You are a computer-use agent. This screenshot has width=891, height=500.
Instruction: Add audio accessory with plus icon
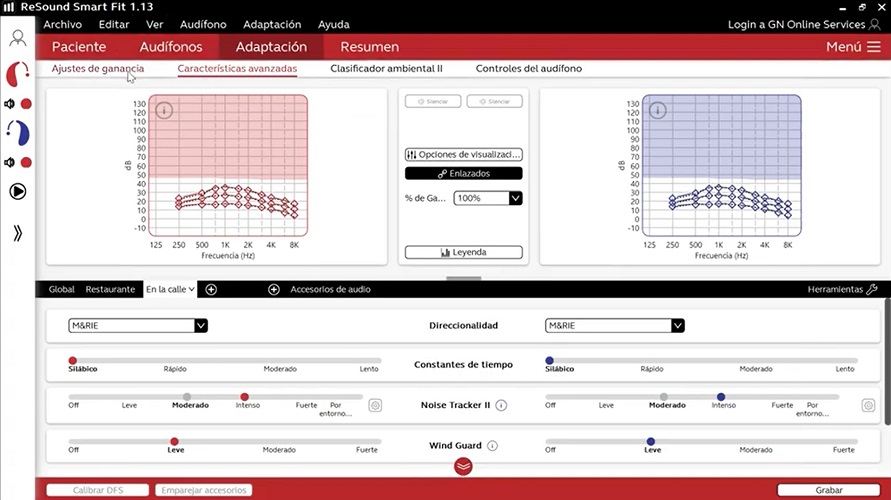point(274,289)
